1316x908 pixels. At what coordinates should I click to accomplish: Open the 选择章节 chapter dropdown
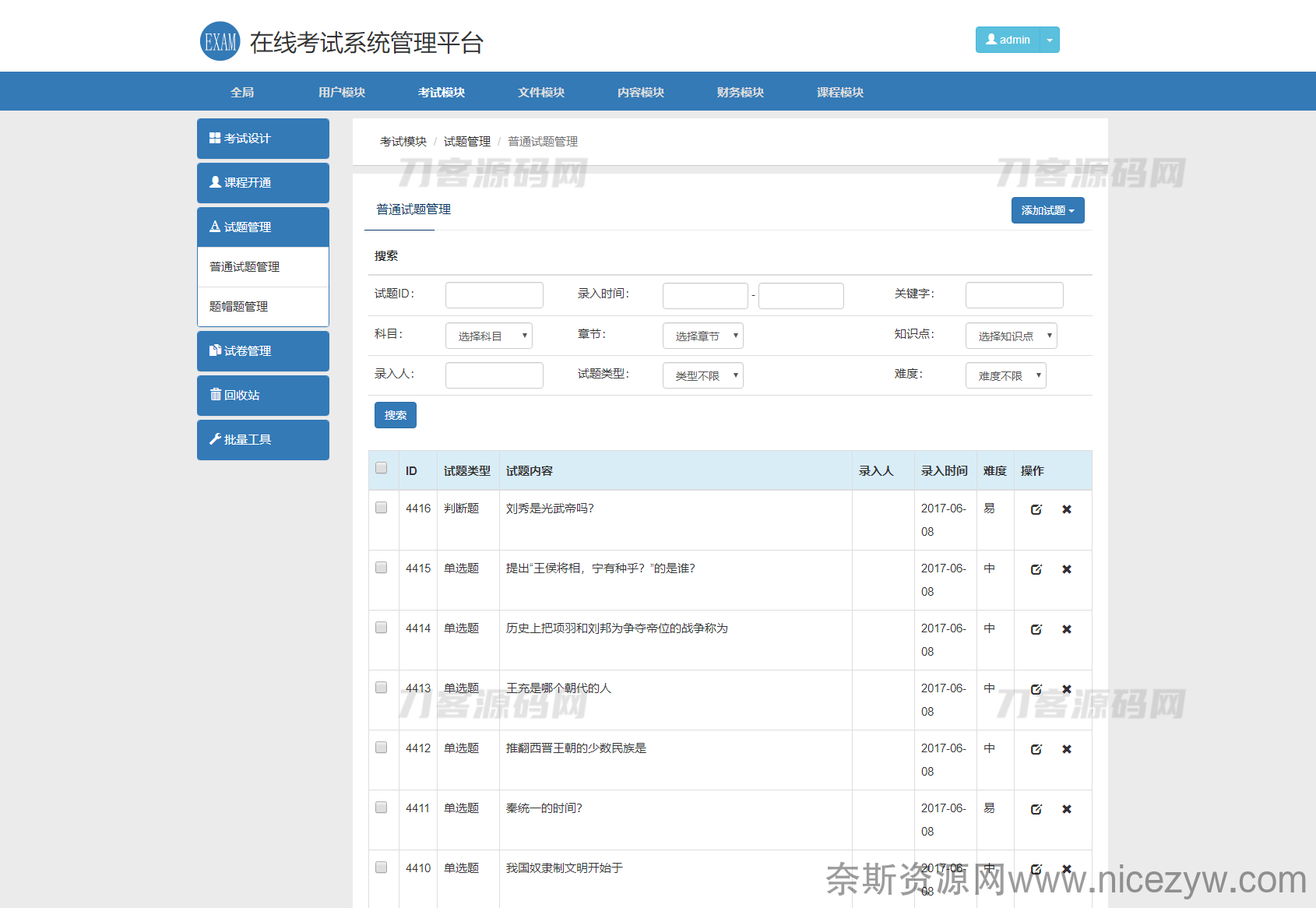pyautogui.click(x=703, y=336)
